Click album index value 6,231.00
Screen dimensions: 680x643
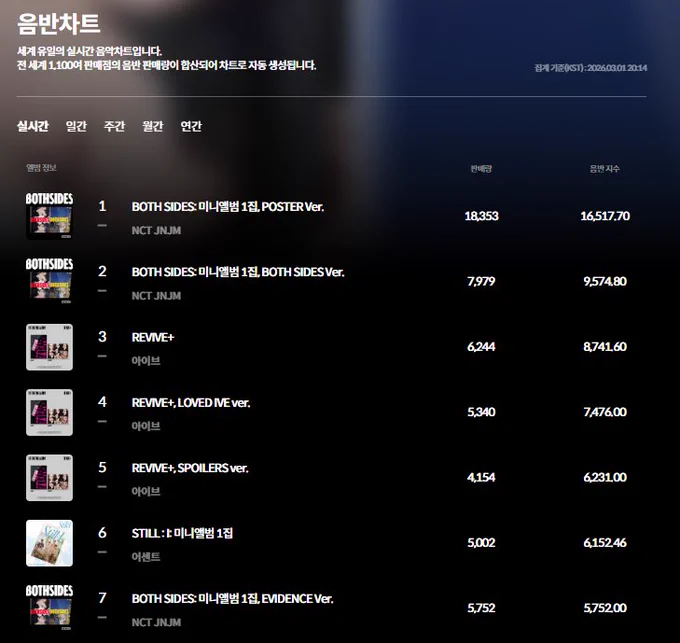click(x=605, y=477)
